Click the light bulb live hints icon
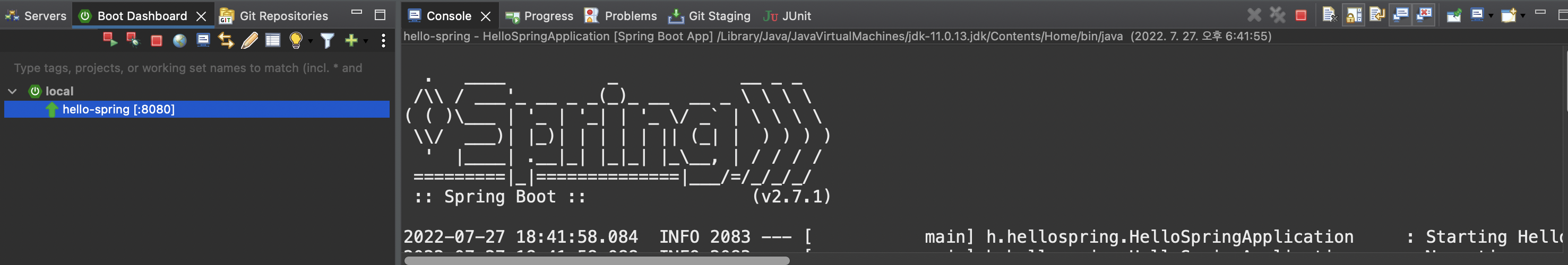Screen dimensions: 1568x265 click(x=296, y=41)
